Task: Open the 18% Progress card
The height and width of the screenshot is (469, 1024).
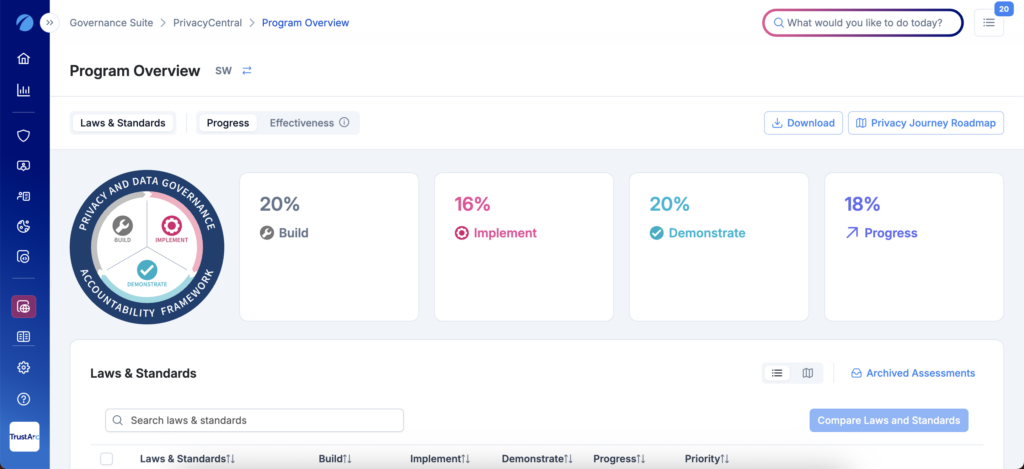Action: pos(914,247)
